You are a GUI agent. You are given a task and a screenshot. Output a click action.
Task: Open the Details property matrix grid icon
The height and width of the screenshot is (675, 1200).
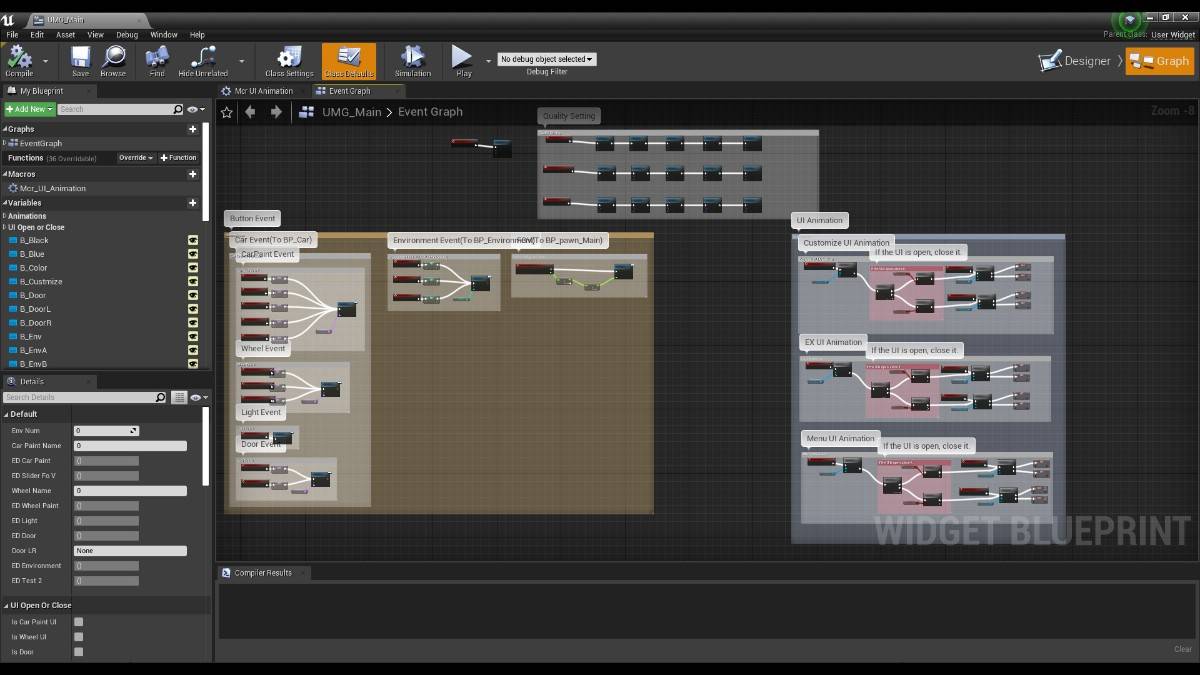click(179, 397)
